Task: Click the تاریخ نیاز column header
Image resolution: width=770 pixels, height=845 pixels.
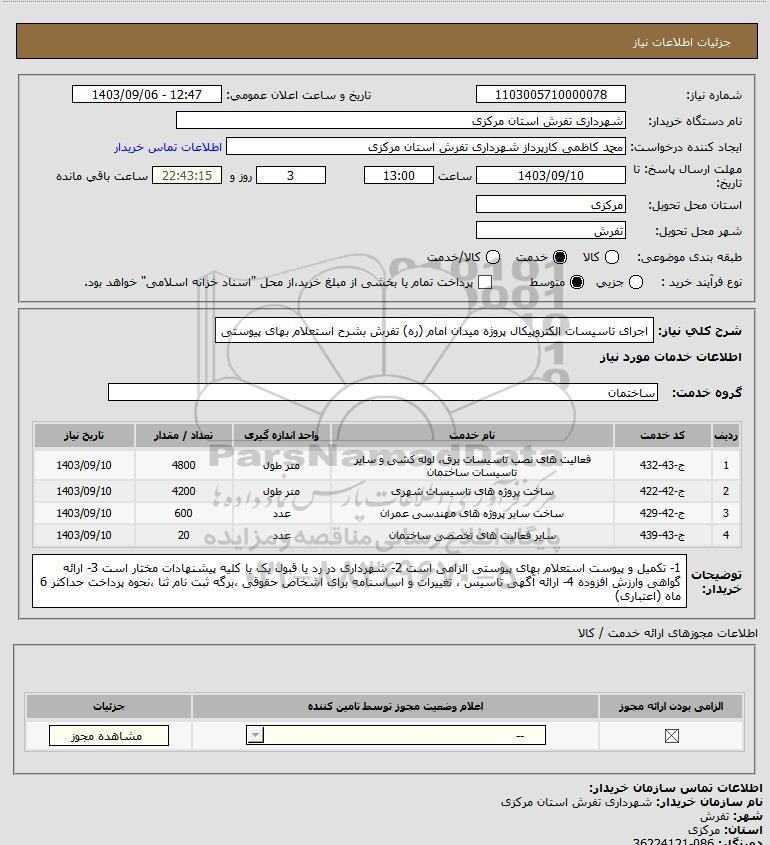Action: 84,435
